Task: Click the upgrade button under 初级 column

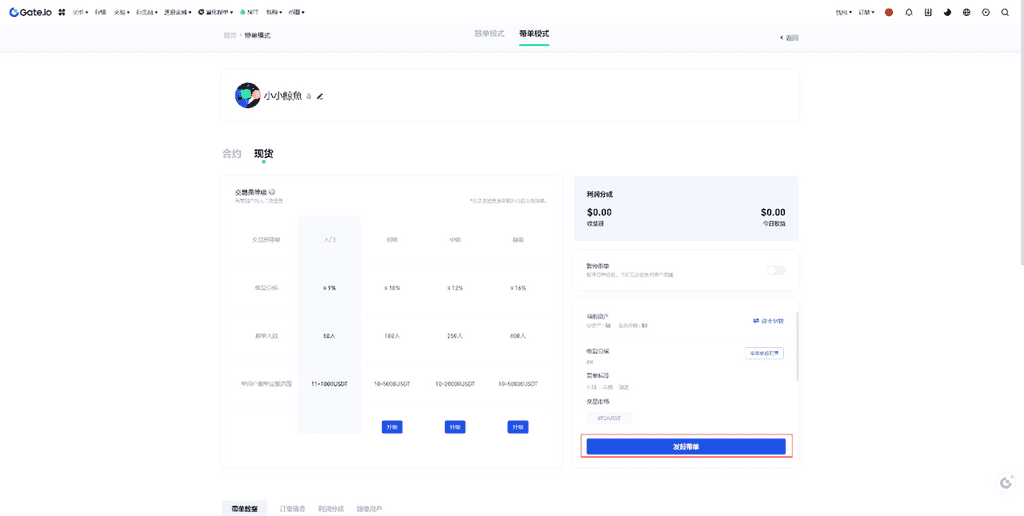Action: point(393,427)
